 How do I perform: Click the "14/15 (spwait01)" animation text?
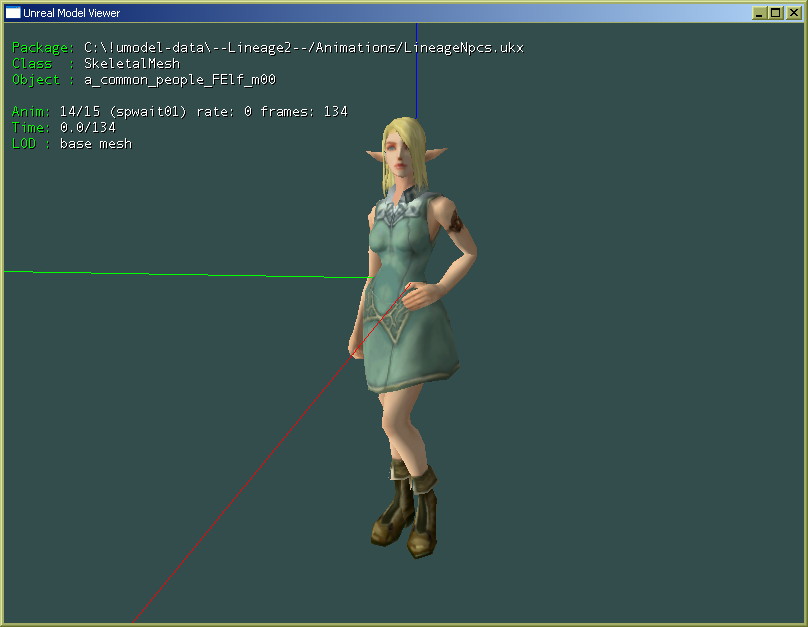[x=123, y=112]
